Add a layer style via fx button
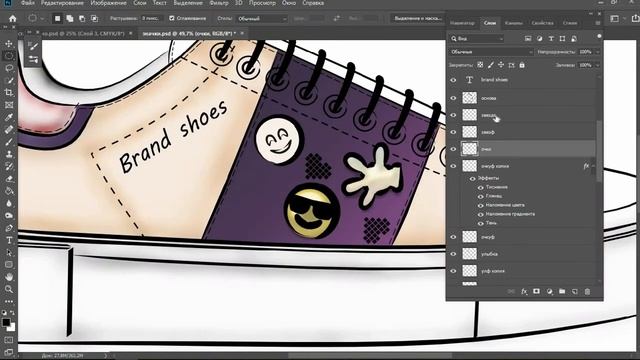640x360 pixels. pos(524,291)
